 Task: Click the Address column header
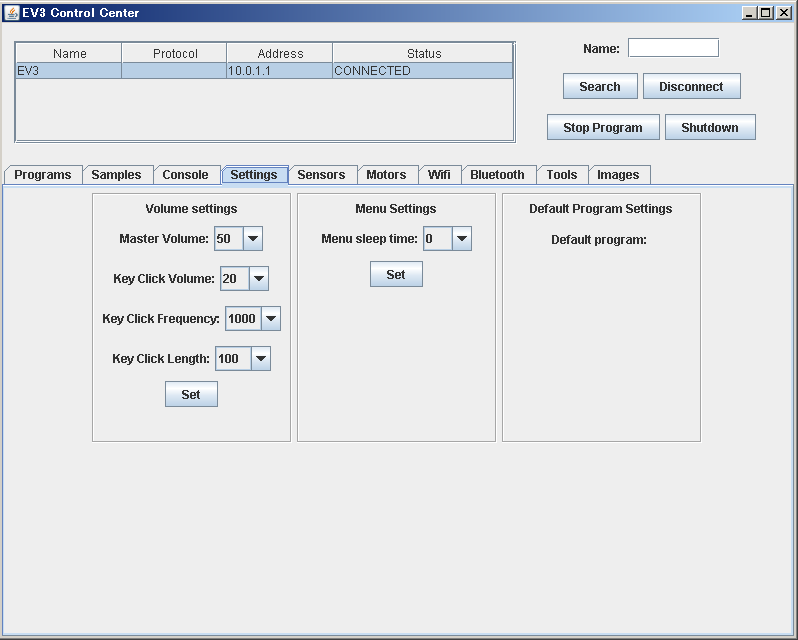point(280,53)
